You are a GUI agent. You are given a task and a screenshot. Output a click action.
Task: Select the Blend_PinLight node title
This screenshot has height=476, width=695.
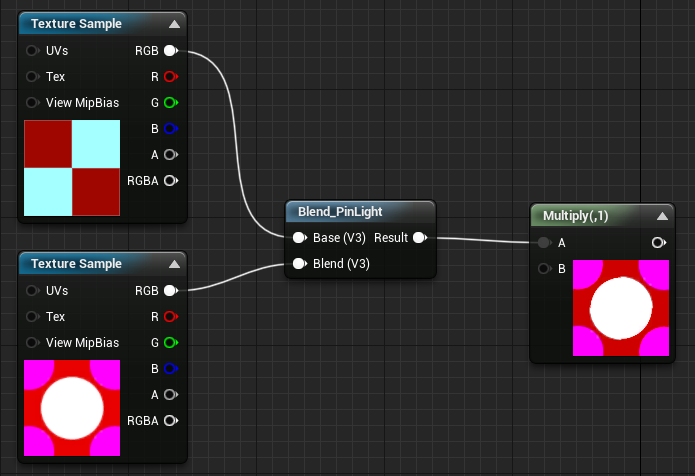[340, 212]
